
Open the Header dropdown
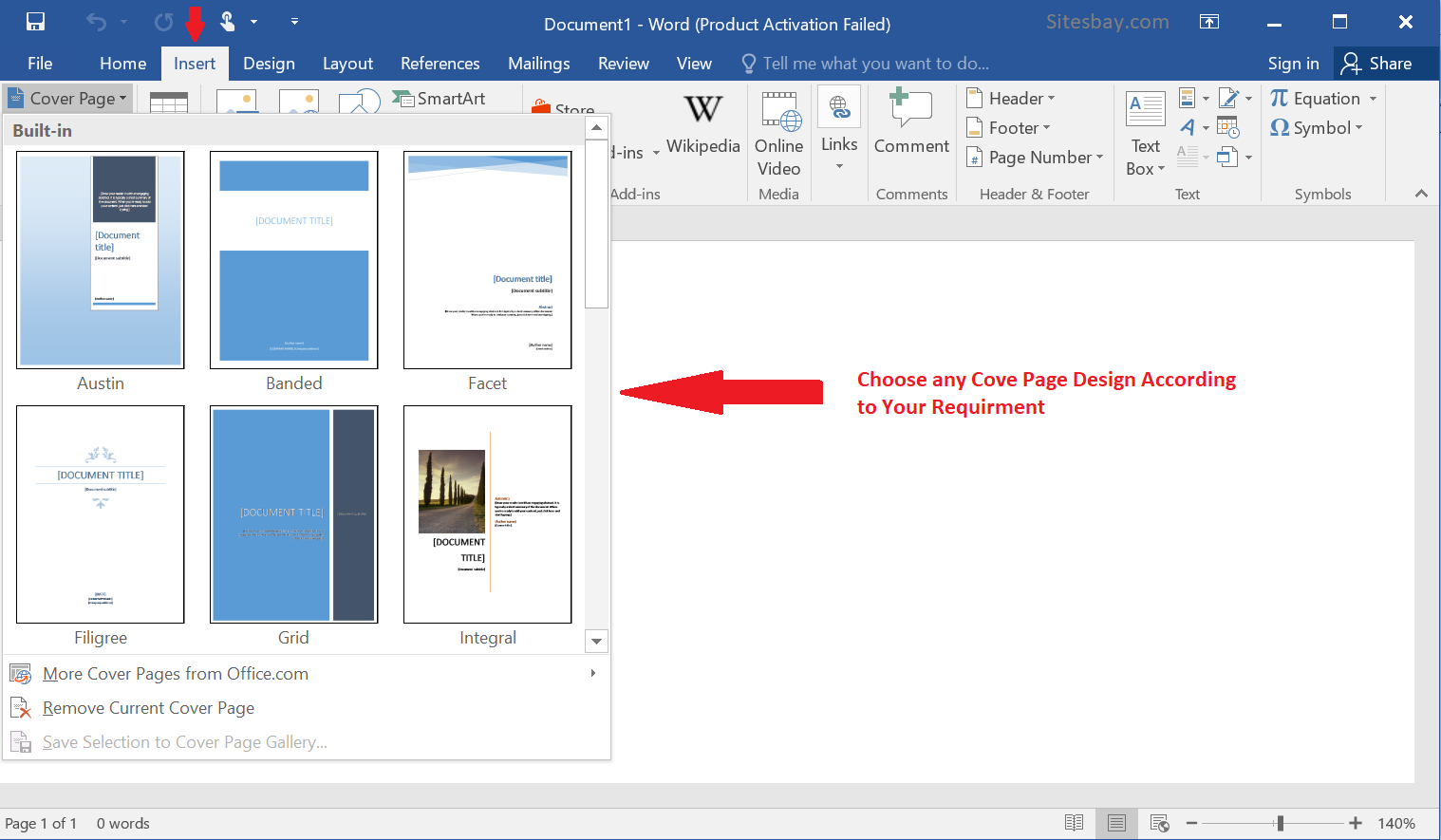coord(1010,99)
